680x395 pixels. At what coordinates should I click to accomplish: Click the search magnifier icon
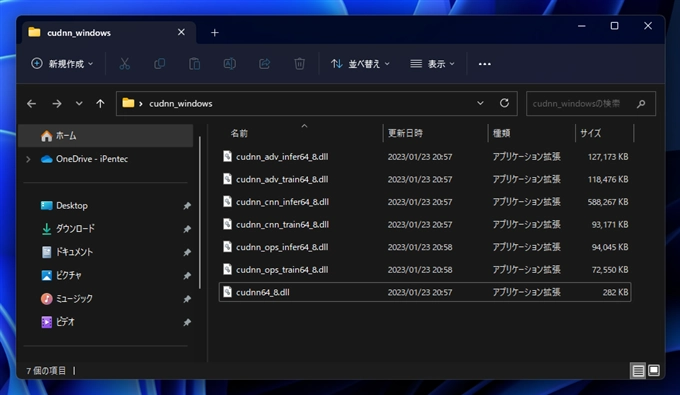(x=641, y=104)
